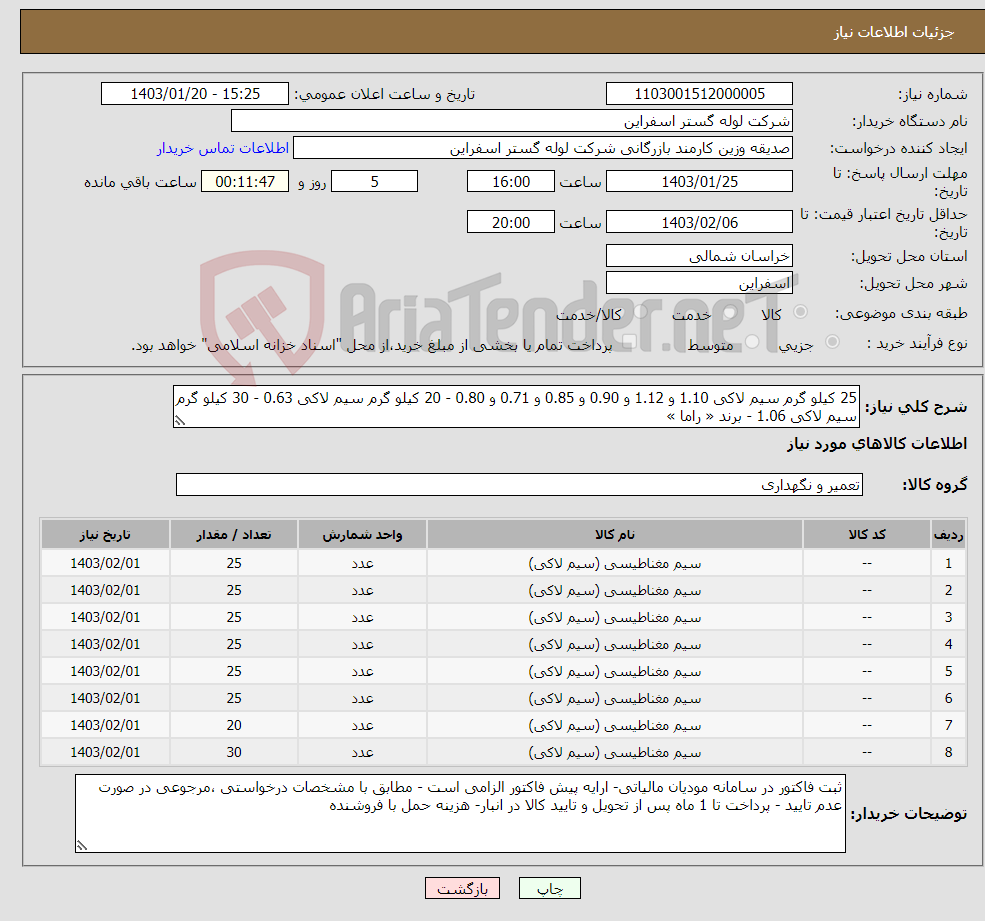The height and width of the screenshot is (921, 985).
Task: Click quantity 20 in row 7
Action: pos(234,726)
